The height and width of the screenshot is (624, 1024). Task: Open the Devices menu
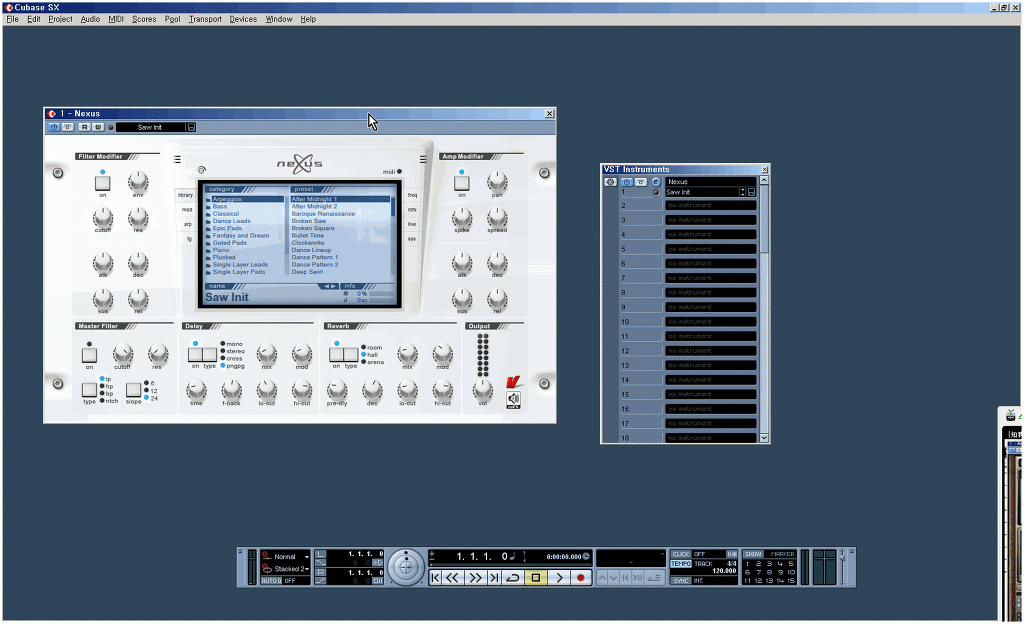(x=243, y=19)
